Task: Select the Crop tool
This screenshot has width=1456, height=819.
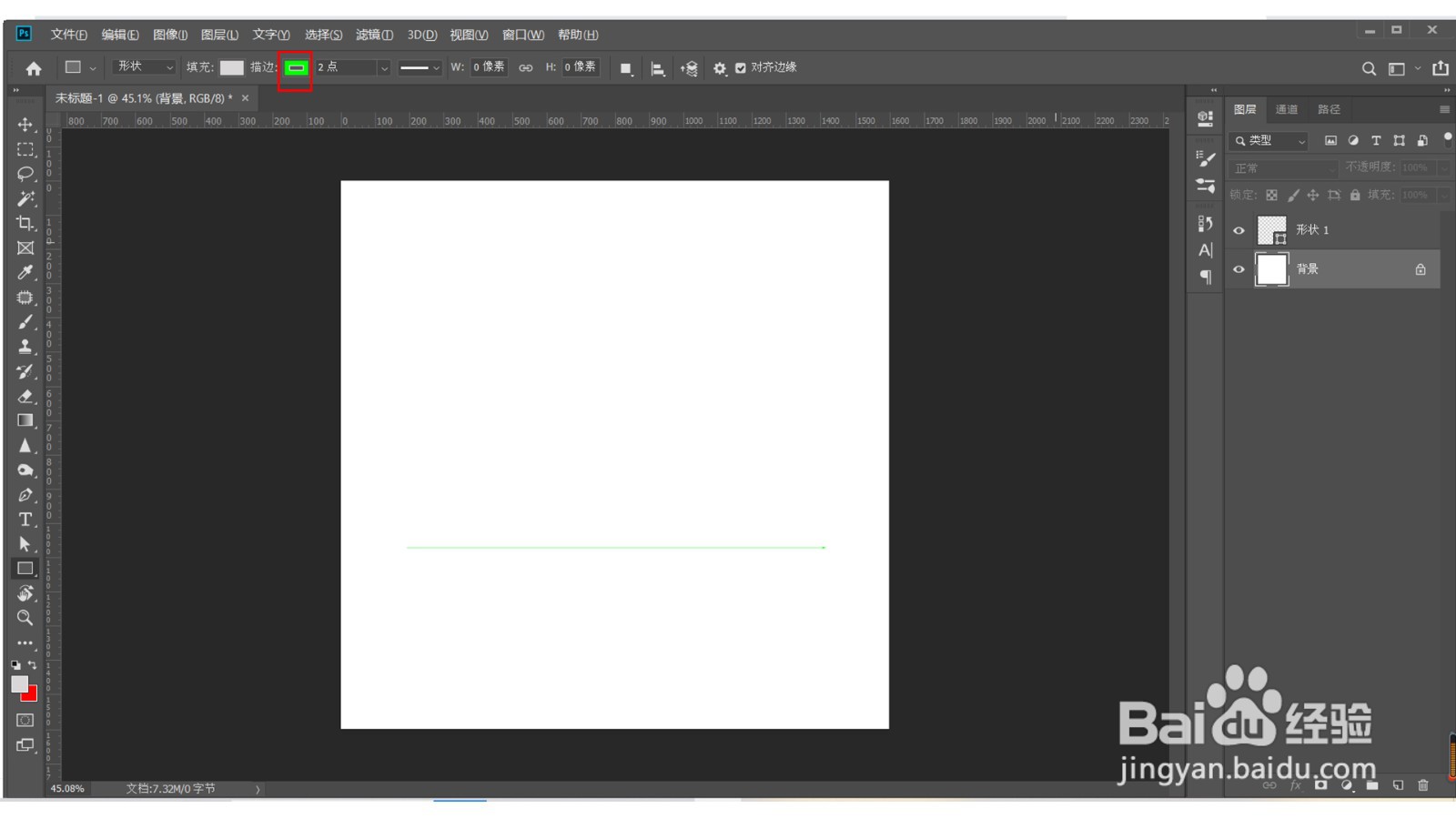Action: (x=25, y=223)
